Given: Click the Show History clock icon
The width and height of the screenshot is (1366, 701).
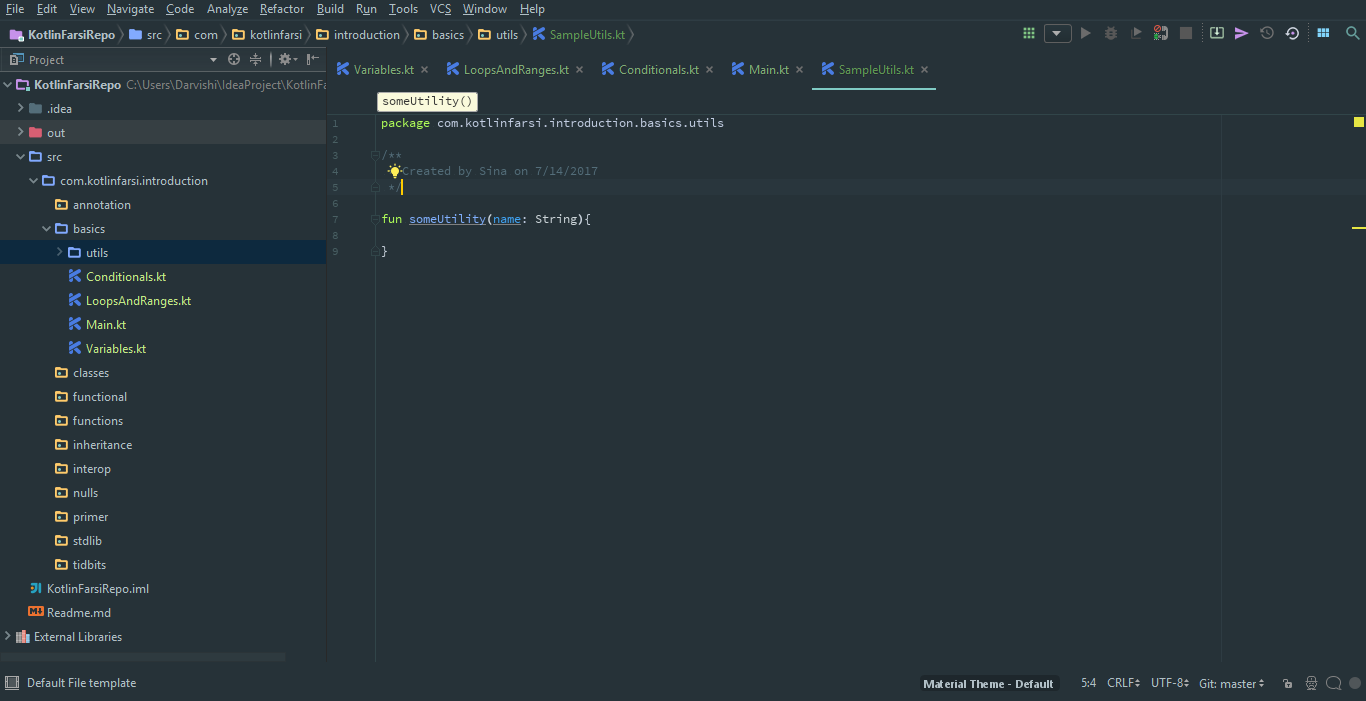Looking at the screenshot, I should coord(1267,33).
